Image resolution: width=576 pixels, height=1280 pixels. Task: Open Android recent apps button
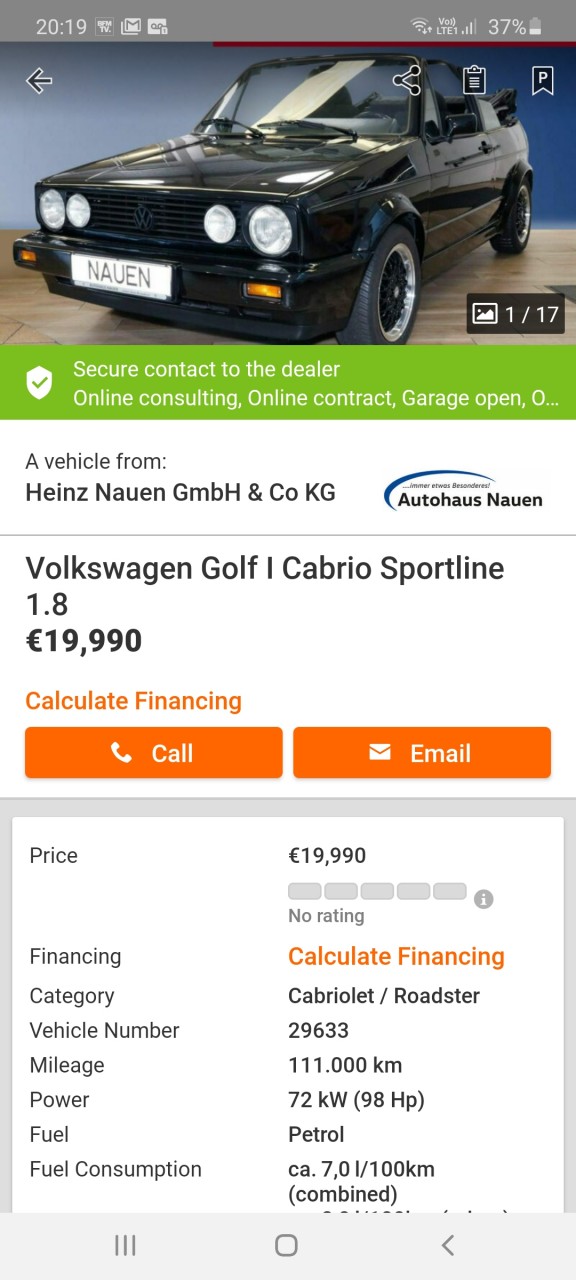click(125, 1245)
